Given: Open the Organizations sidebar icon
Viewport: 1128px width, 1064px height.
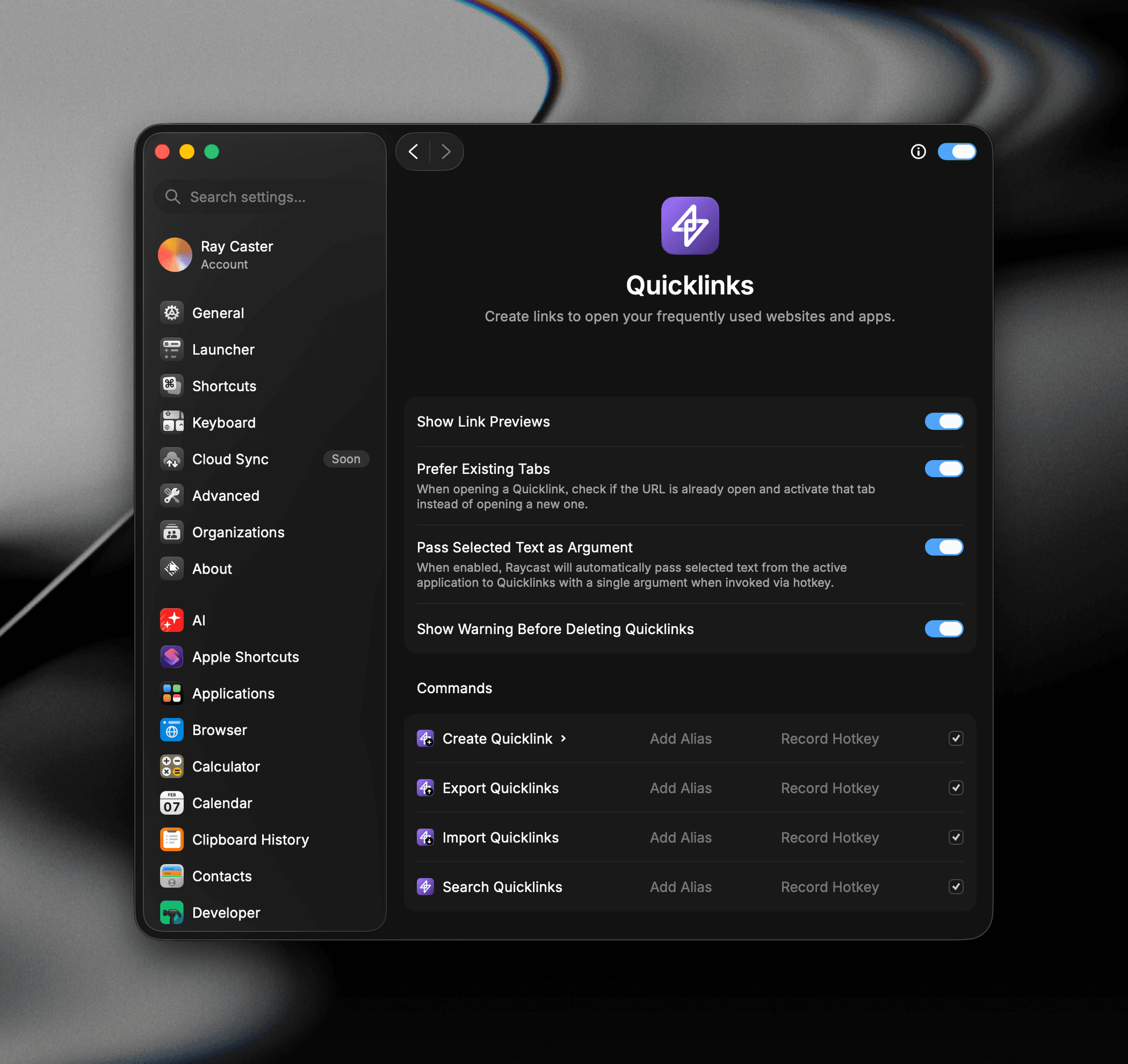Looking at the screenshot, I should point(172,532).
